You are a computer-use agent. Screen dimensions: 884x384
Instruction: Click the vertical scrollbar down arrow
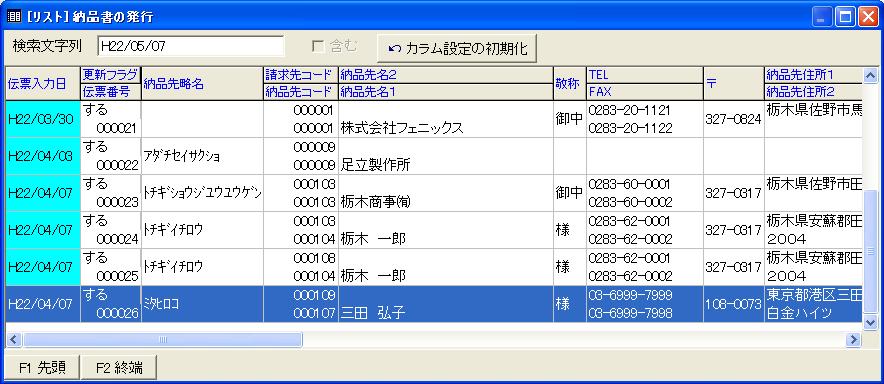870,322
